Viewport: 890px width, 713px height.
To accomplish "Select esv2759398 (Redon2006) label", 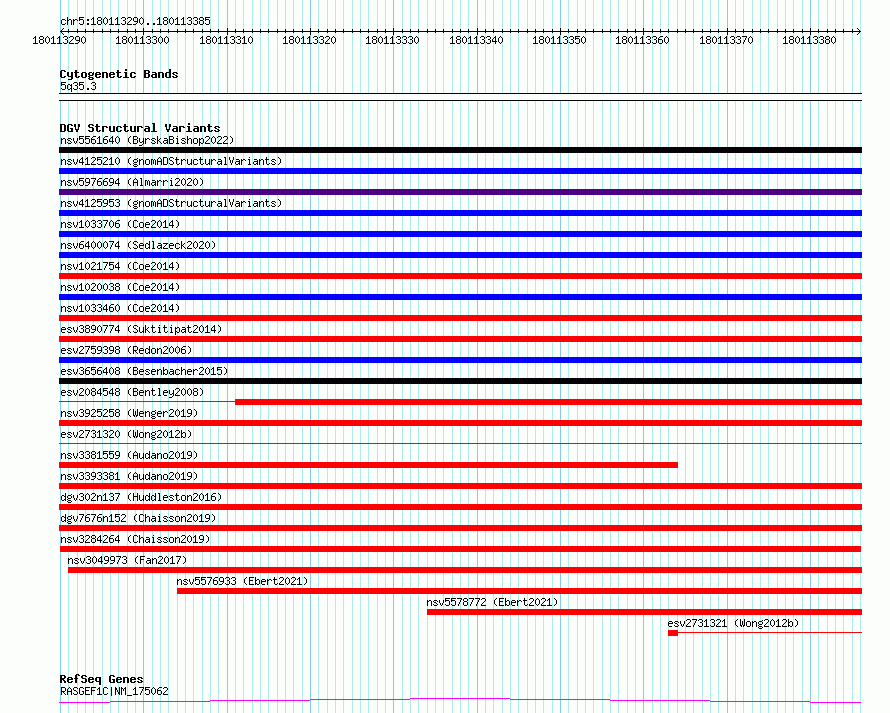I will (126, 350).
